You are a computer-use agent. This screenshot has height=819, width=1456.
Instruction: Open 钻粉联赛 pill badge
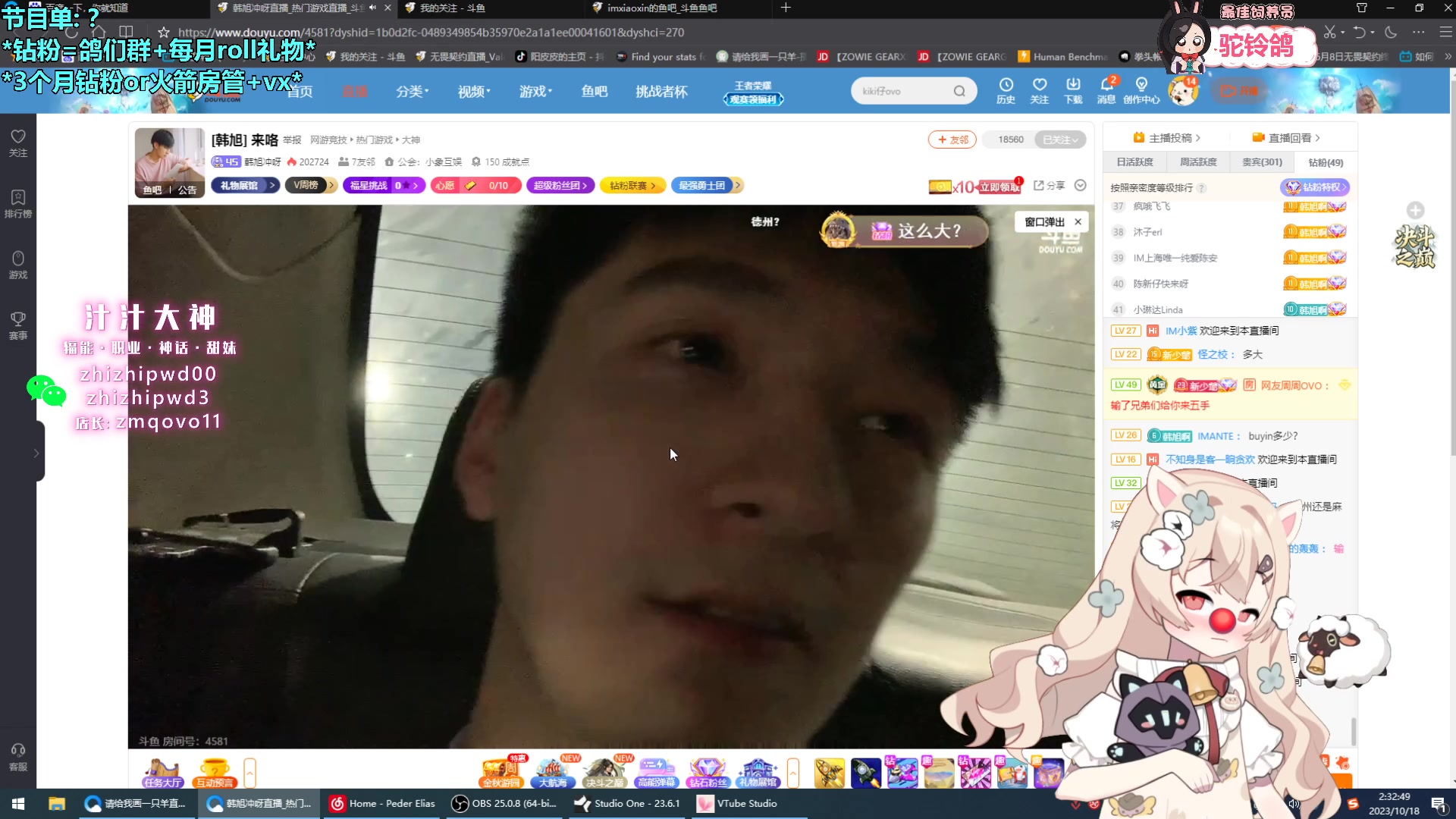pyautogui.click(x=632, y=185)
